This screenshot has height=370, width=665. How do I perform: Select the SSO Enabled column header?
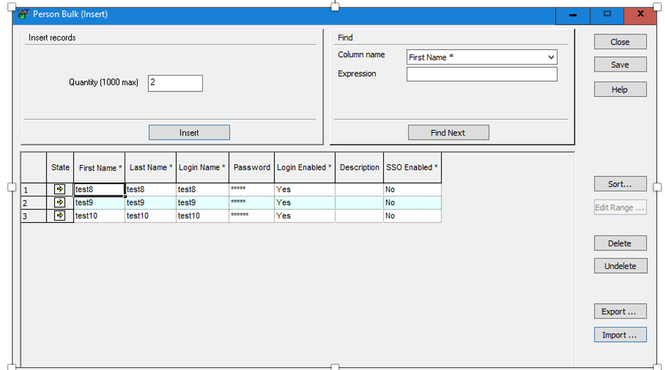[412, 168]
